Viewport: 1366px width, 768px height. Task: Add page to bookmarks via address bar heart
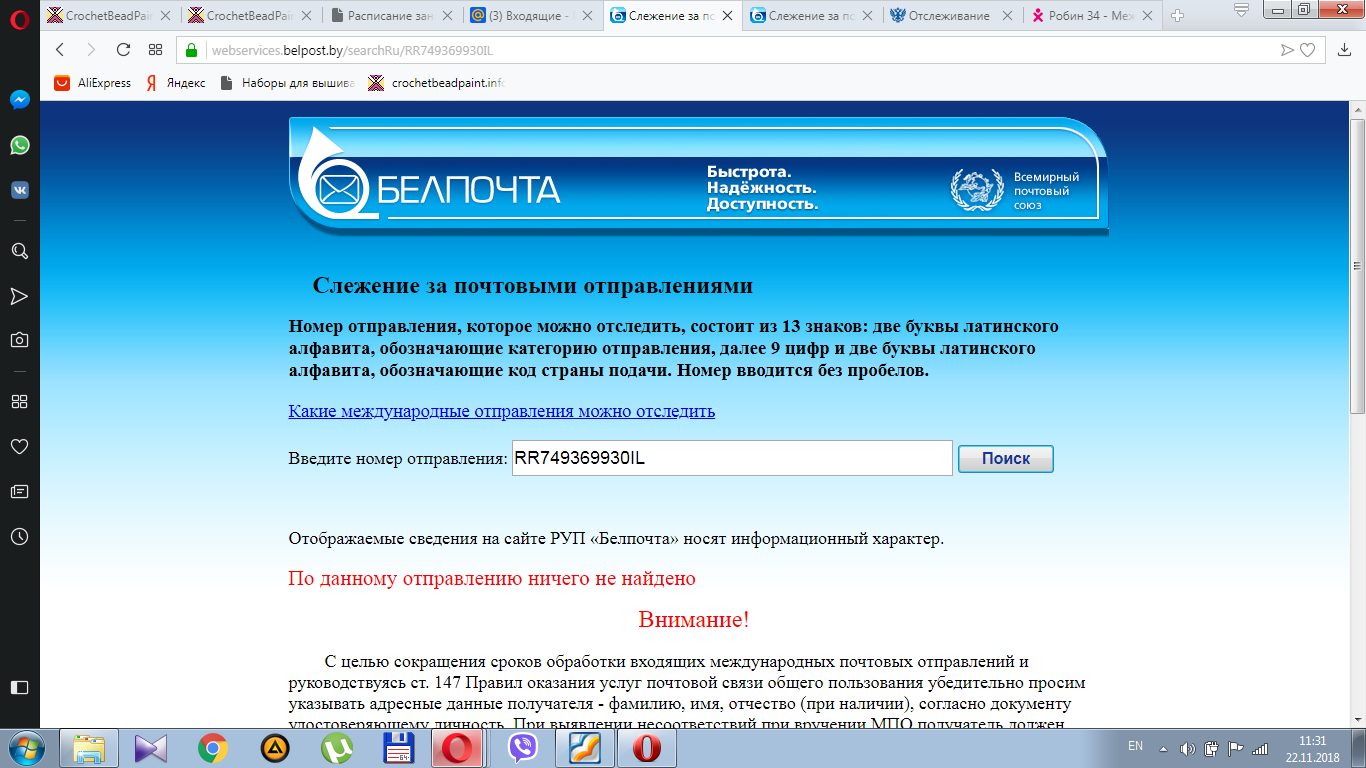coord(1307,50)
